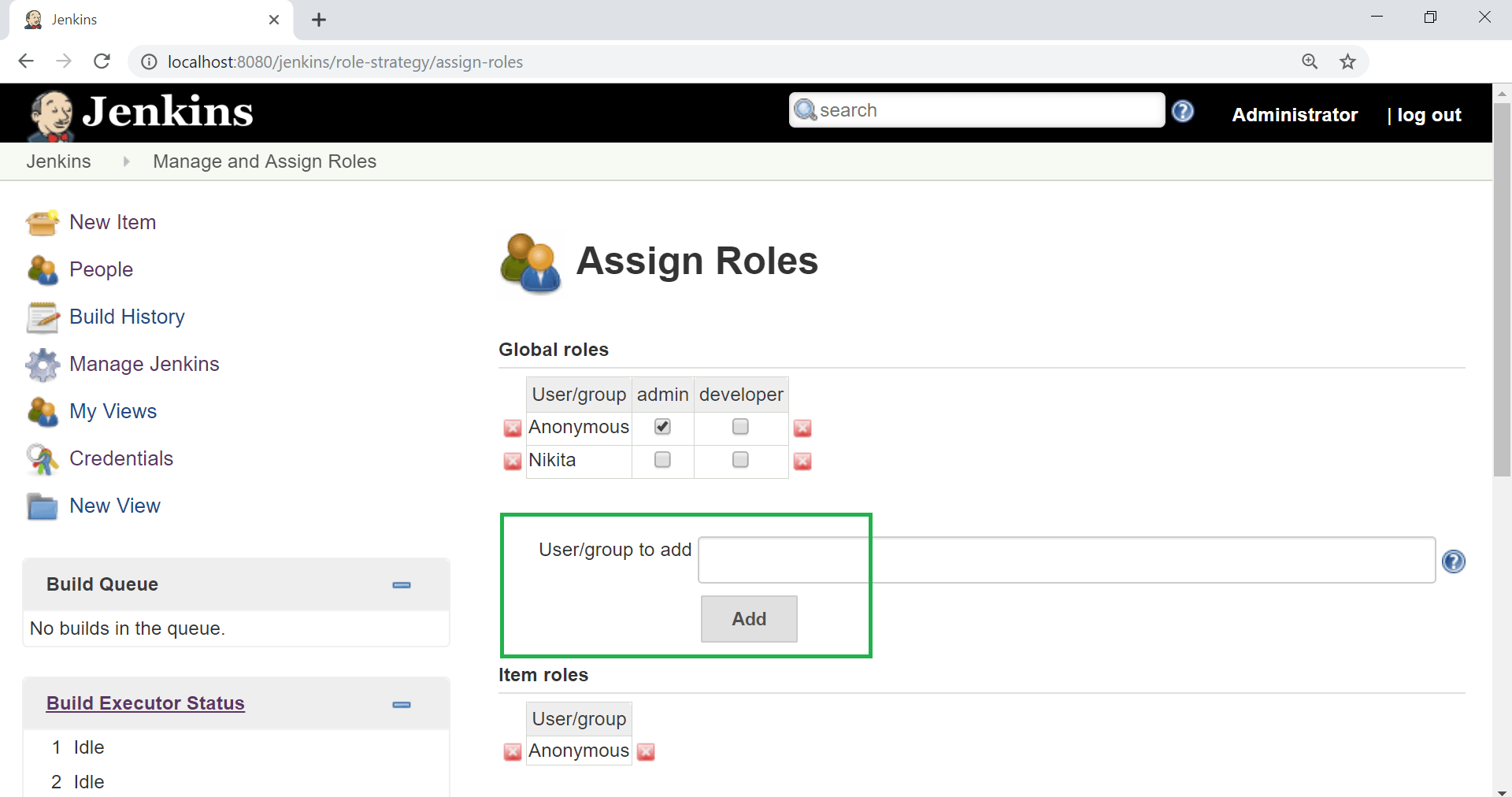The width and height of the screenshot is (1512, 797).
Task: Click the log out link
Action: (x=1429, y=115)
